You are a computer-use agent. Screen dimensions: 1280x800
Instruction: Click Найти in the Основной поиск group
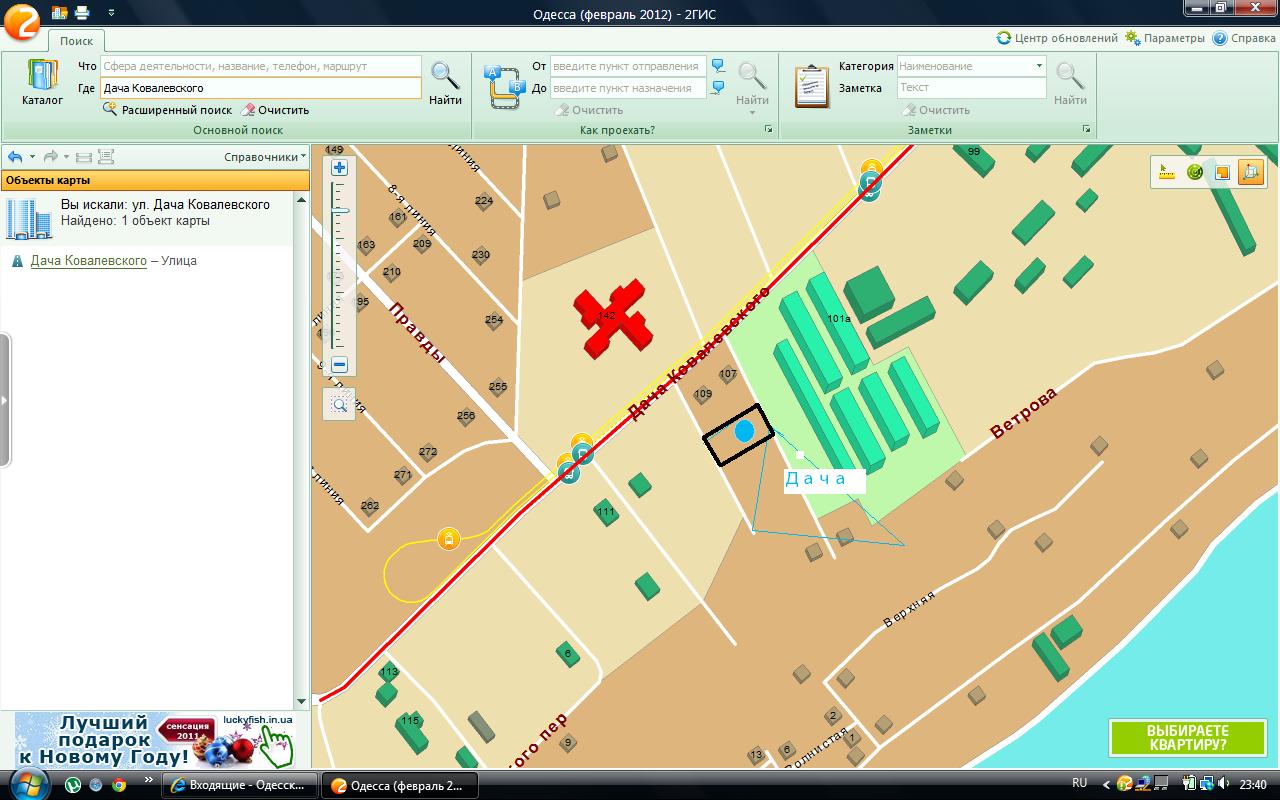click(445, 83)
